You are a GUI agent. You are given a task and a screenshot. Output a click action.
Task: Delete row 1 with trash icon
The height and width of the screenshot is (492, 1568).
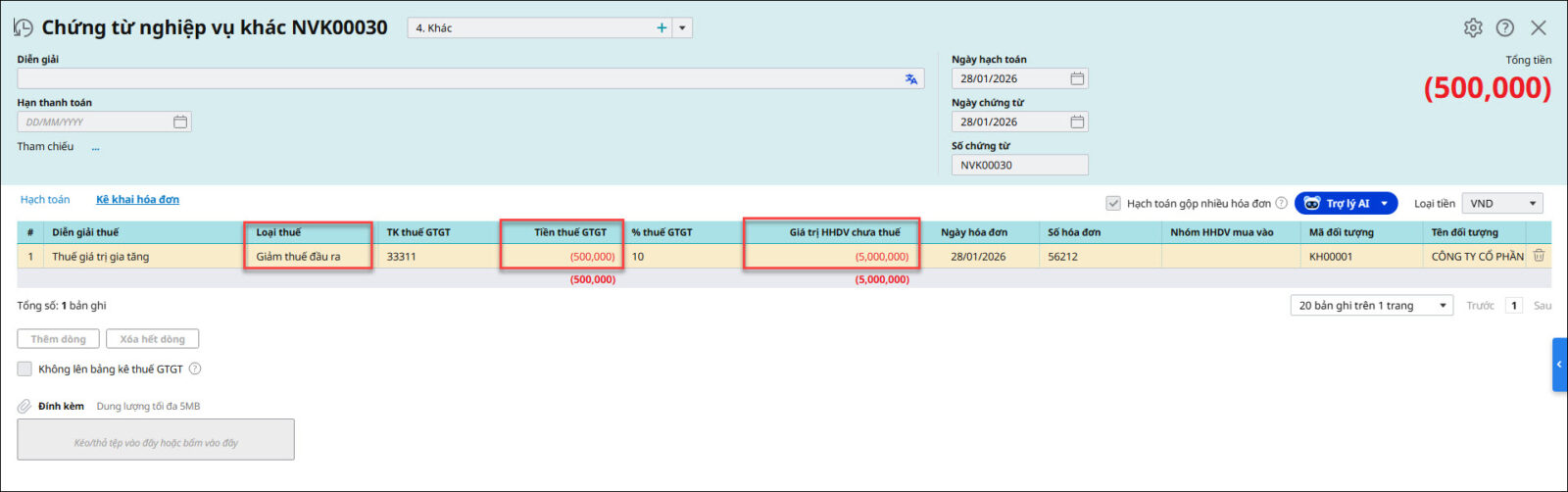[x=1539, y=256]
